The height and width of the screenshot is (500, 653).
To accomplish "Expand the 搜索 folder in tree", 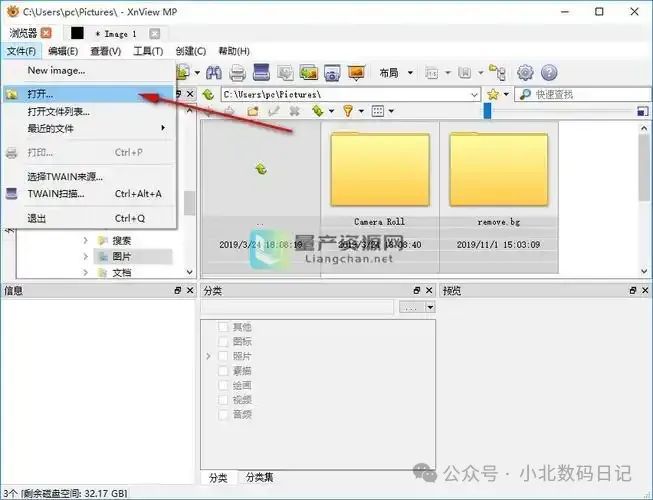I will tap(86, 241).
